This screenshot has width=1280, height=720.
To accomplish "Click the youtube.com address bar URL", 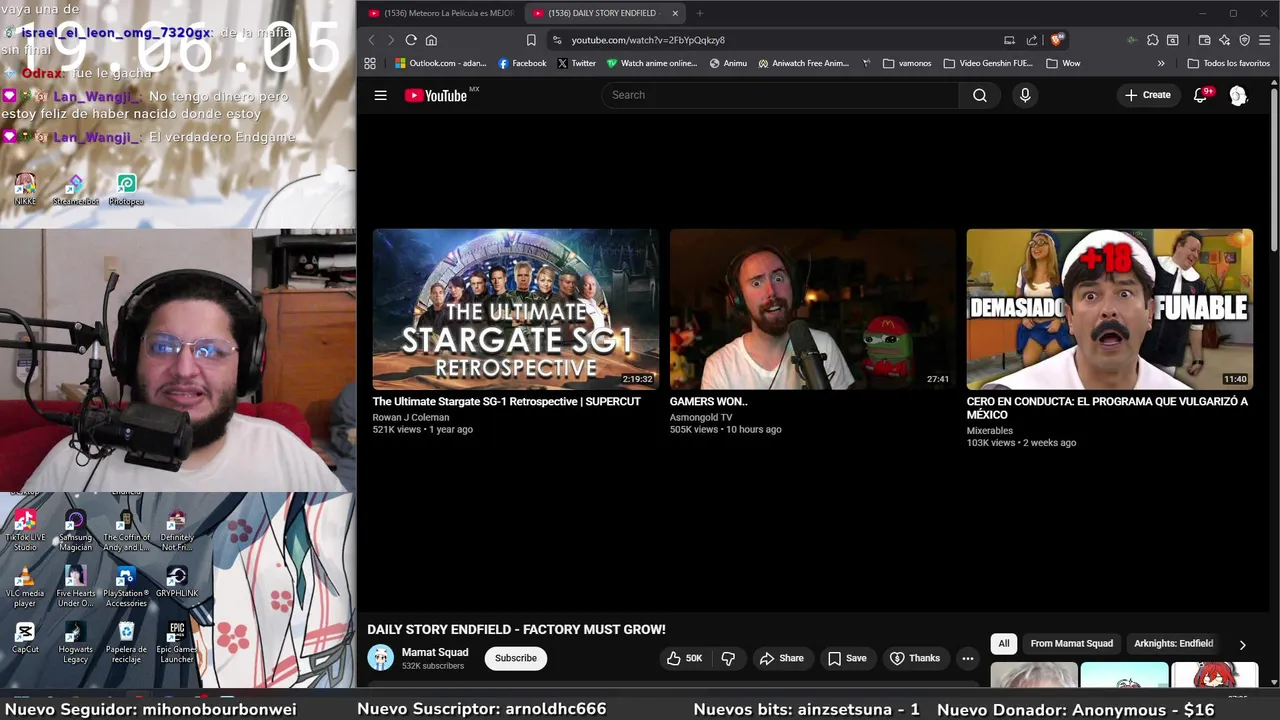I will click(648, 40).
